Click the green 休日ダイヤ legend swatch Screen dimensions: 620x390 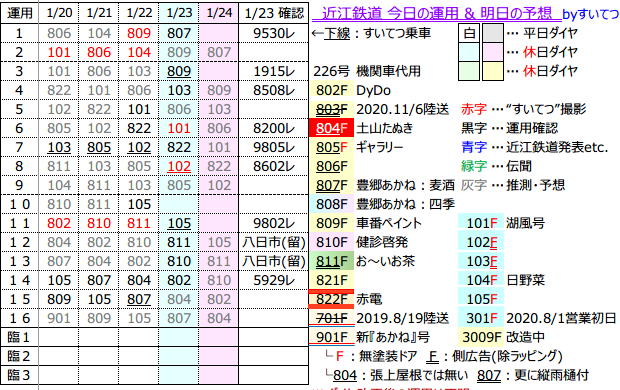click(469, 71)
